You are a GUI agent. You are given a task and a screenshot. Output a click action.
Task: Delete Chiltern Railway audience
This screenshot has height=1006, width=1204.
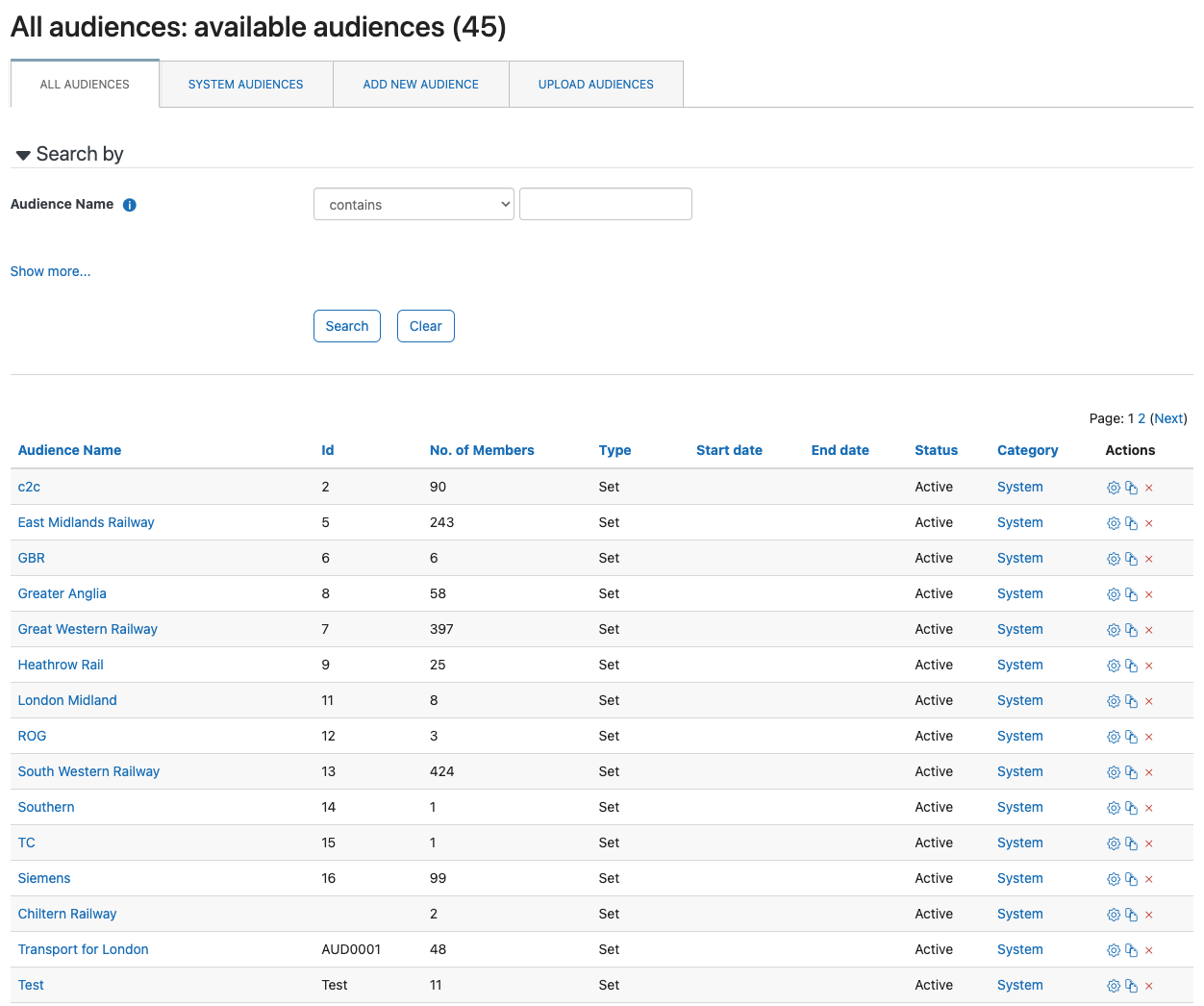coord(1149,915)
